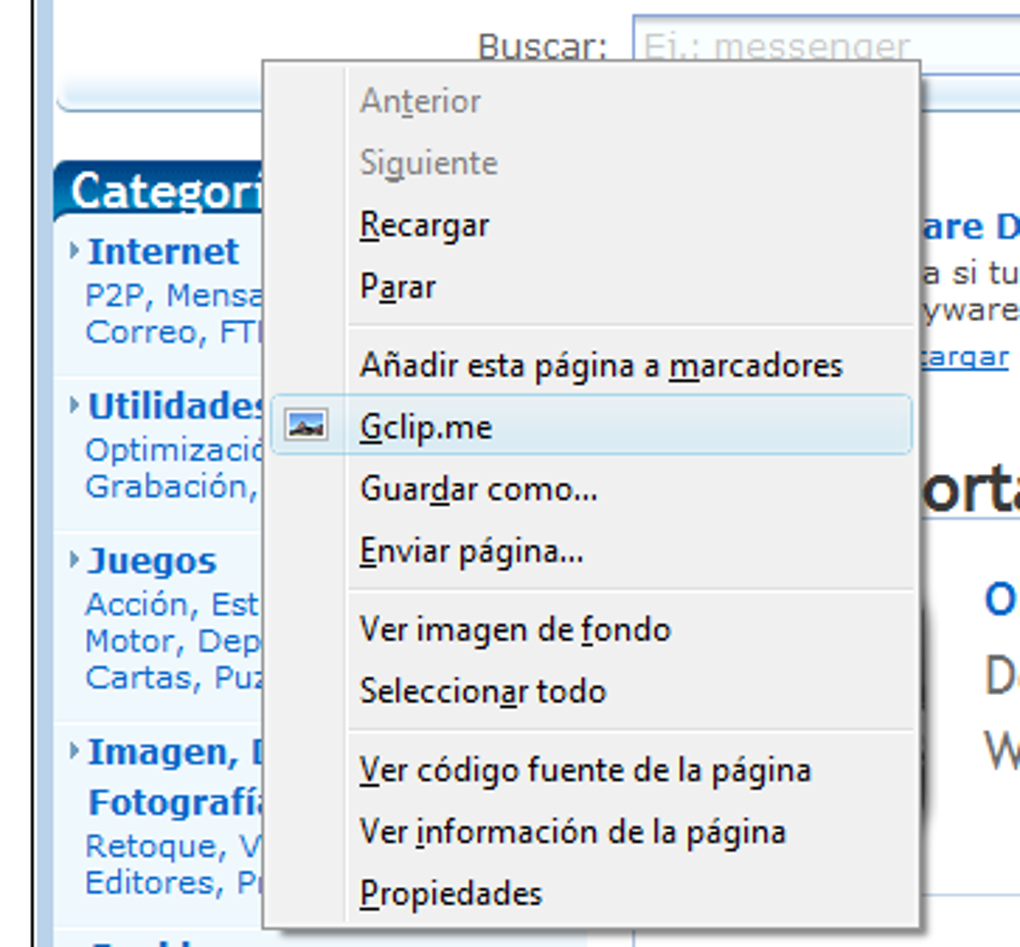Open Ver código fuente de la página
This screenshot has height=947, width=1020.
[585, 770]
